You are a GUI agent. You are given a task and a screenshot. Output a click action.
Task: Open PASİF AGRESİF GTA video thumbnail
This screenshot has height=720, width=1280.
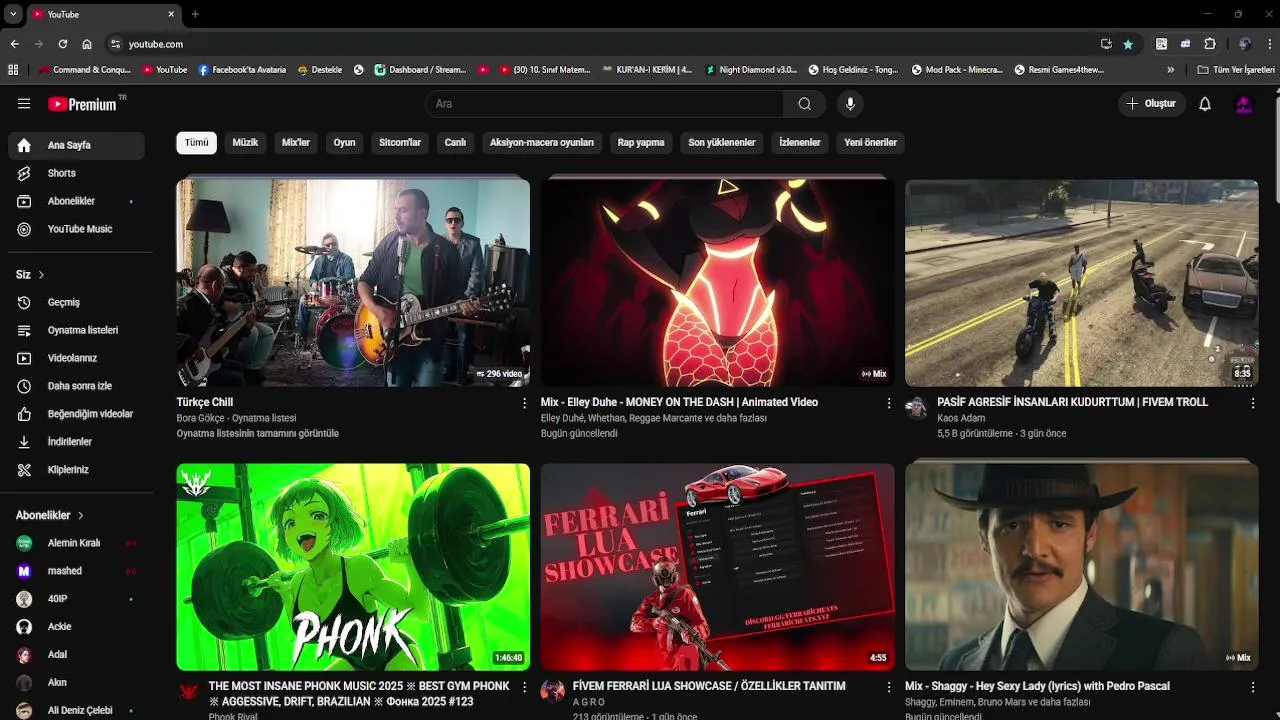point(1081,283)
